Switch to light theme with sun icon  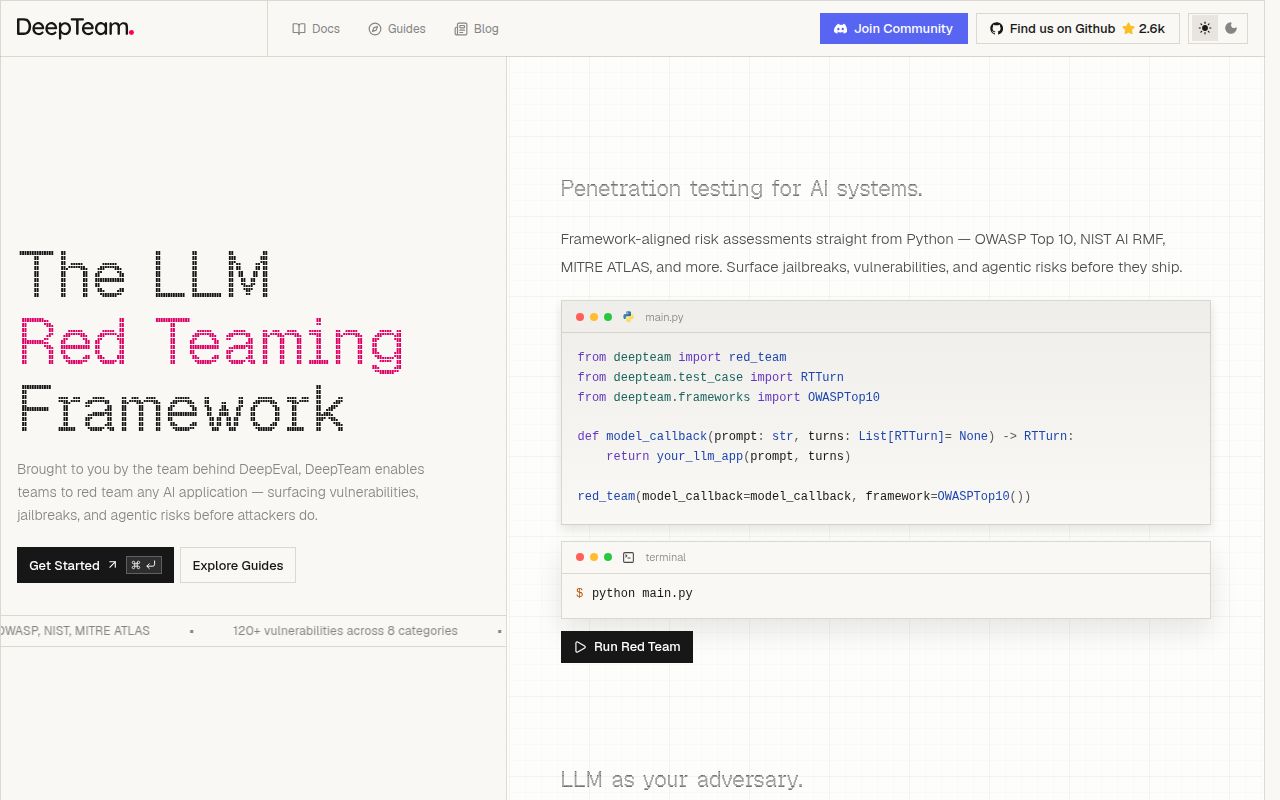tap(1205, 28)
